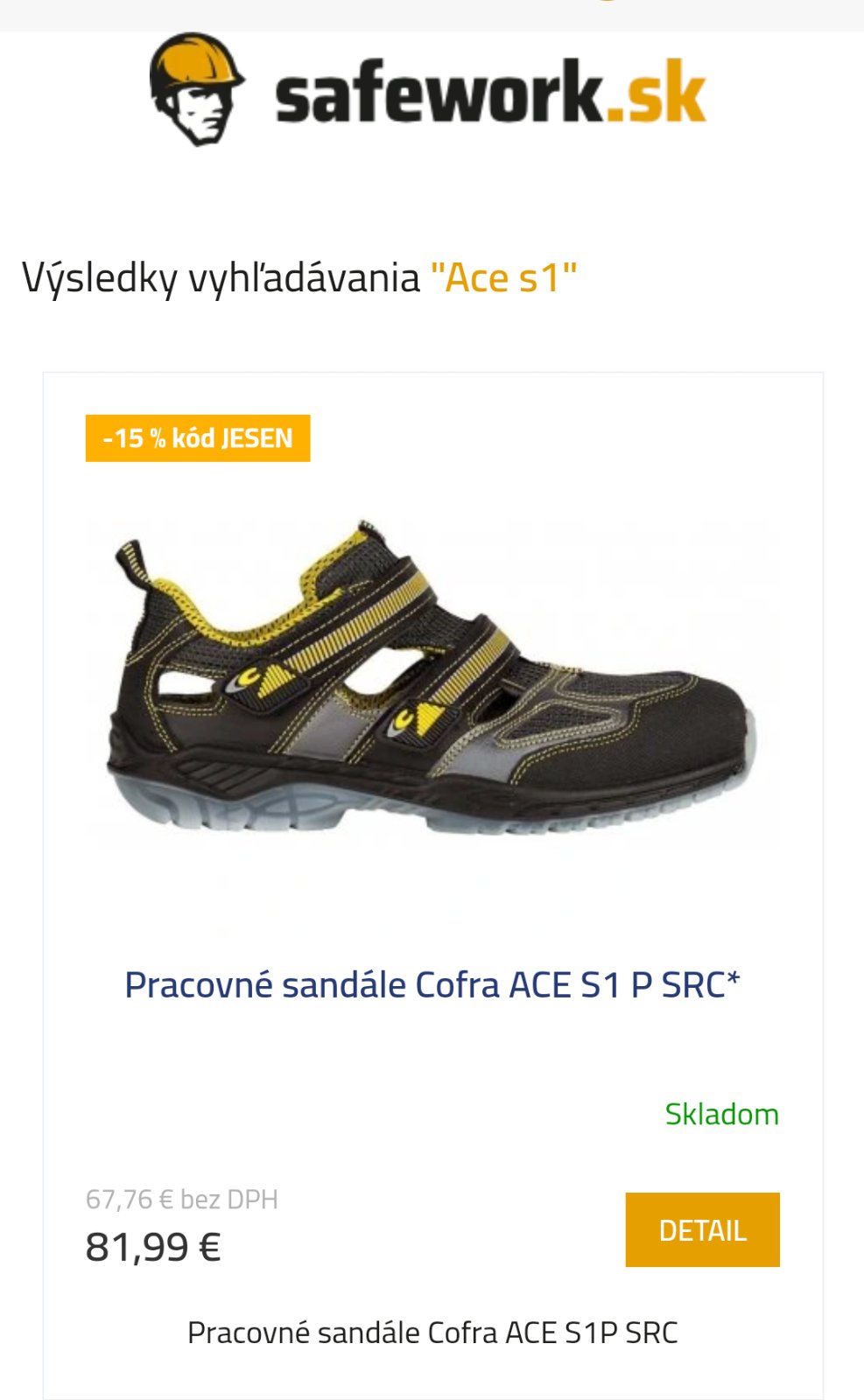Click the grey header bar at the page top

click(432, 15)
